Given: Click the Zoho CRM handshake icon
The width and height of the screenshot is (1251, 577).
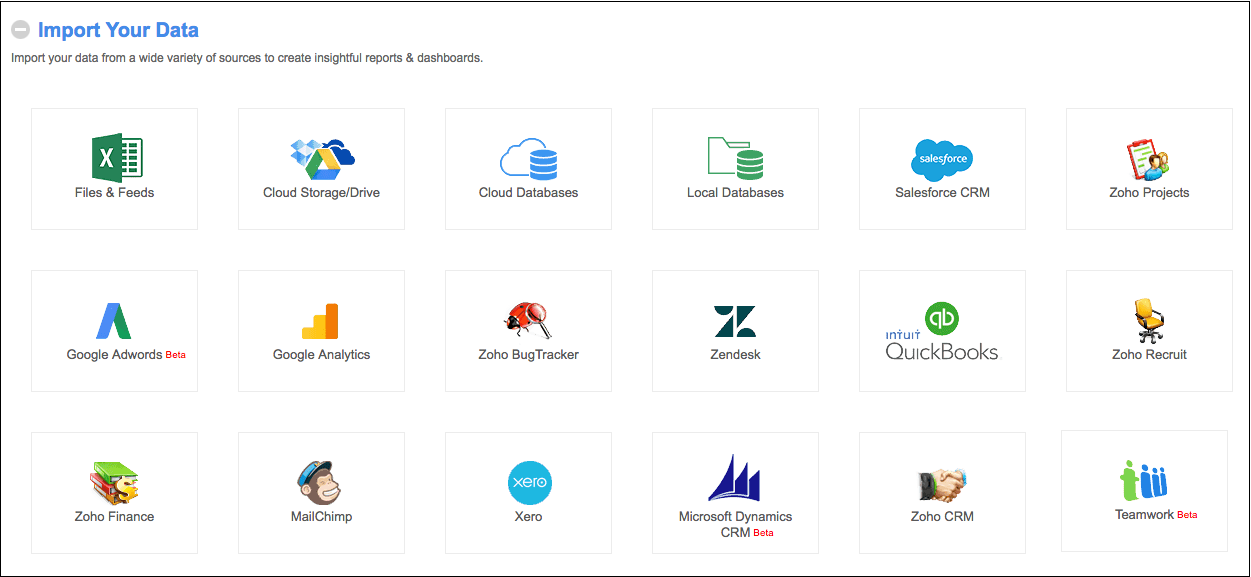Looking at the screenshot, I should coord(942,485).
